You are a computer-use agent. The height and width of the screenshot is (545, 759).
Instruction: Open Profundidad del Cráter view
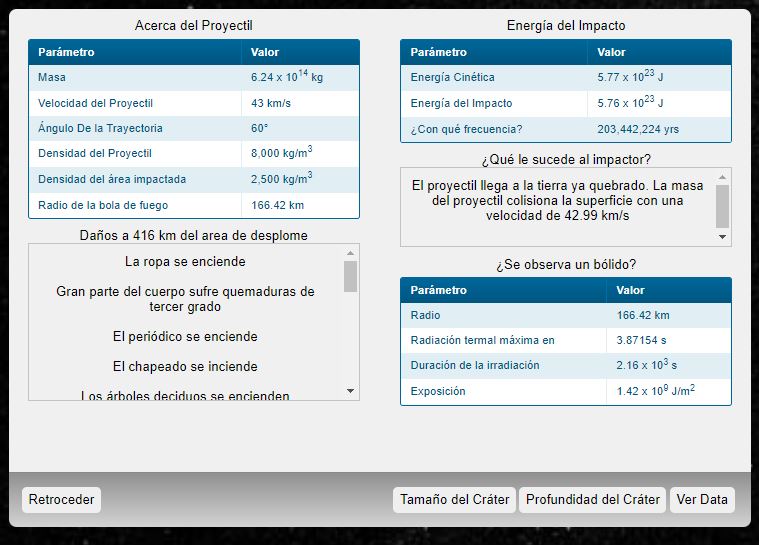click(592, 500)
